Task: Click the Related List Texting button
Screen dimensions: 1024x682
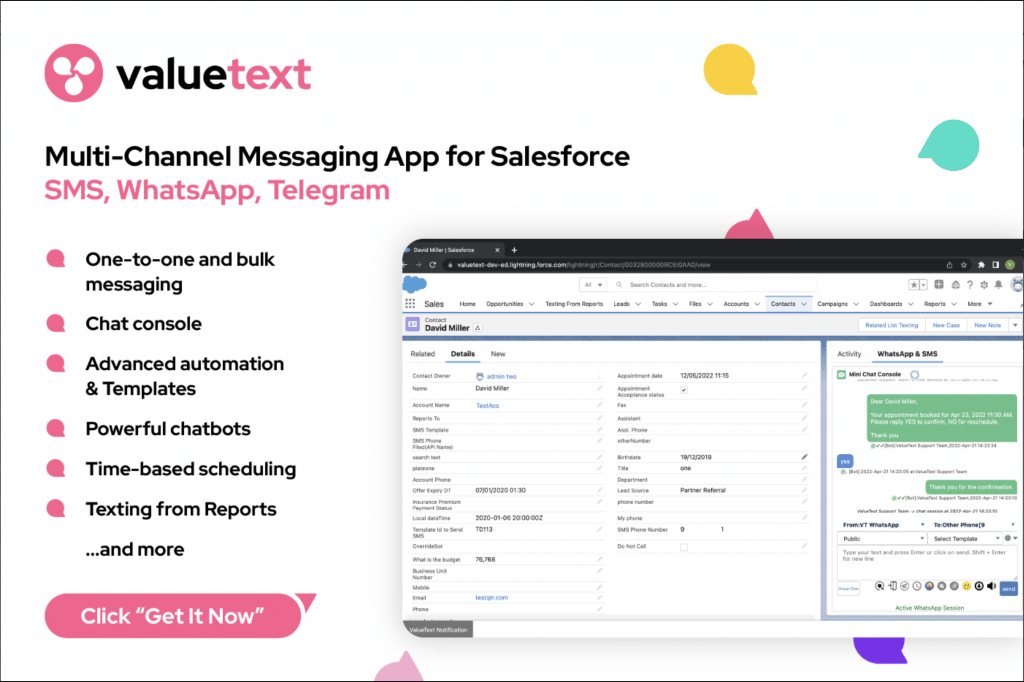Action: (x=891, y=325)
